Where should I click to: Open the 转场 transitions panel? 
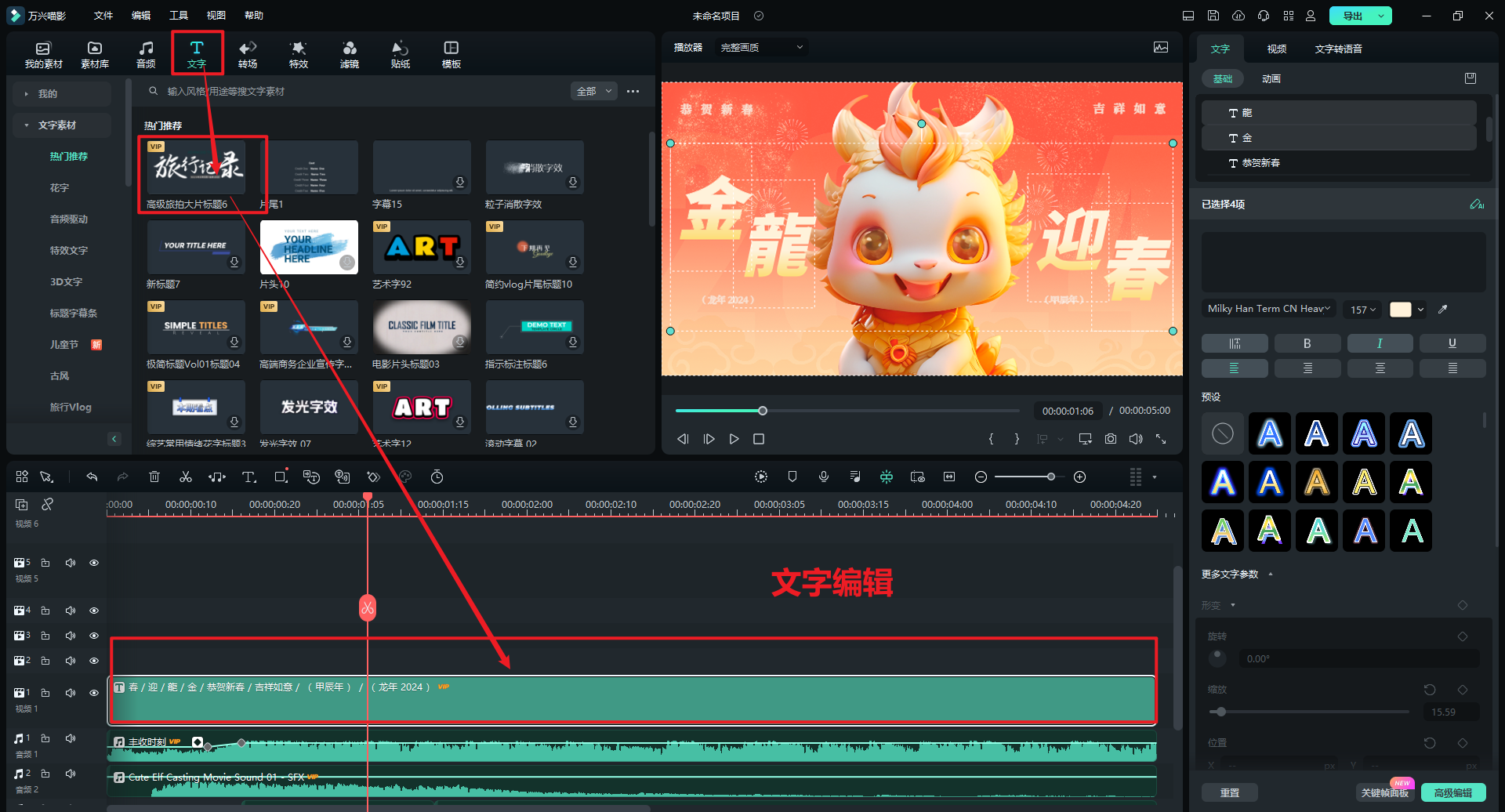point(248,54)
